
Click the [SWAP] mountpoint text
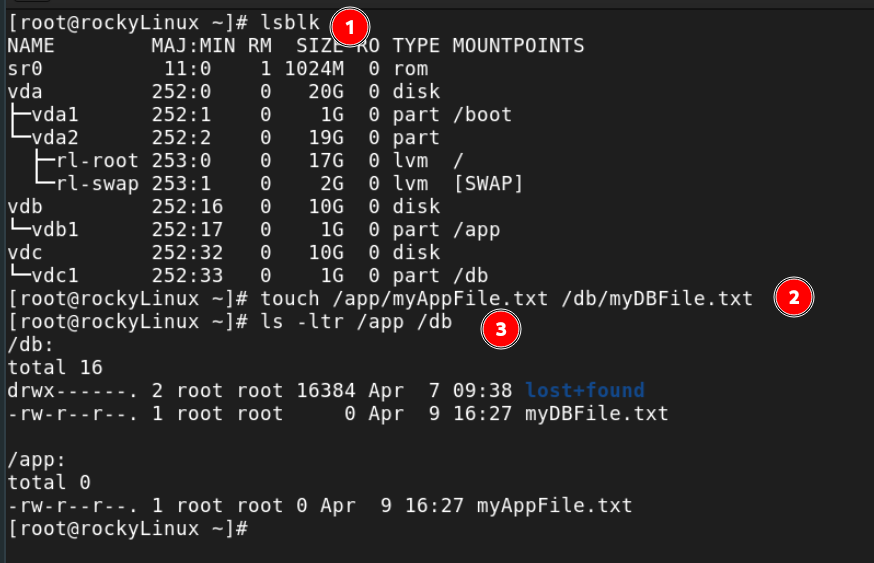click(488, 184)
